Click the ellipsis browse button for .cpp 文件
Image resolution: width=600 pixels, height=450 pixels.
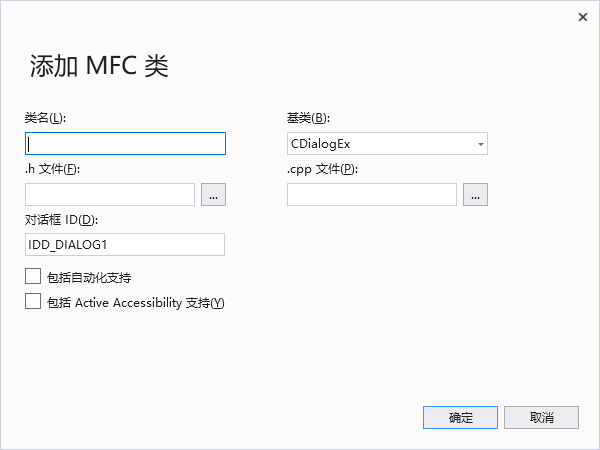475,194
